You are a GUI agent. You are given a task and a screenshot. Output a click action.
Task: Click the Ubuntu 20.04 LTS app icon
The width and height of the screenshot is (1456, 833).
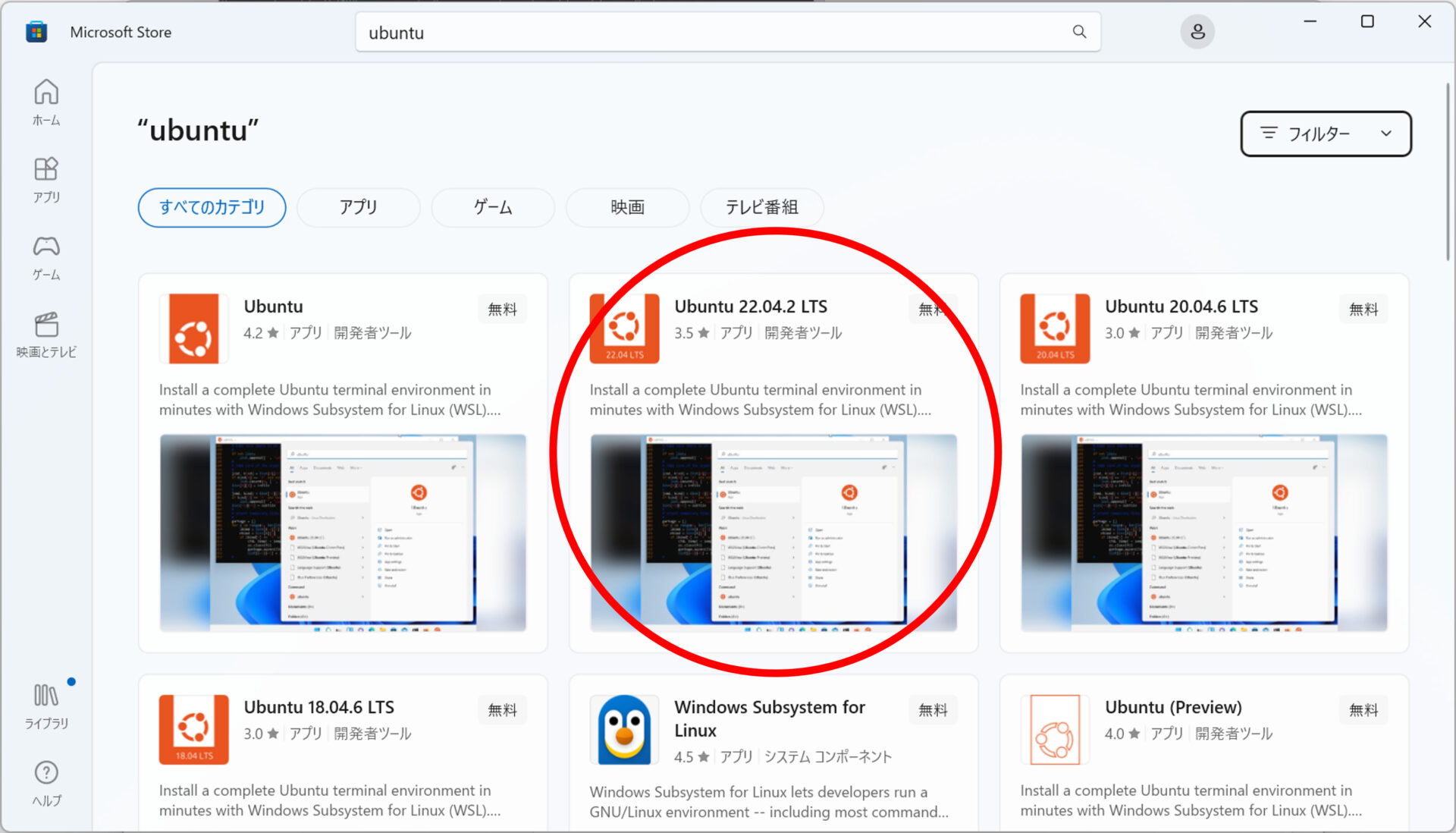point(1055,328)
